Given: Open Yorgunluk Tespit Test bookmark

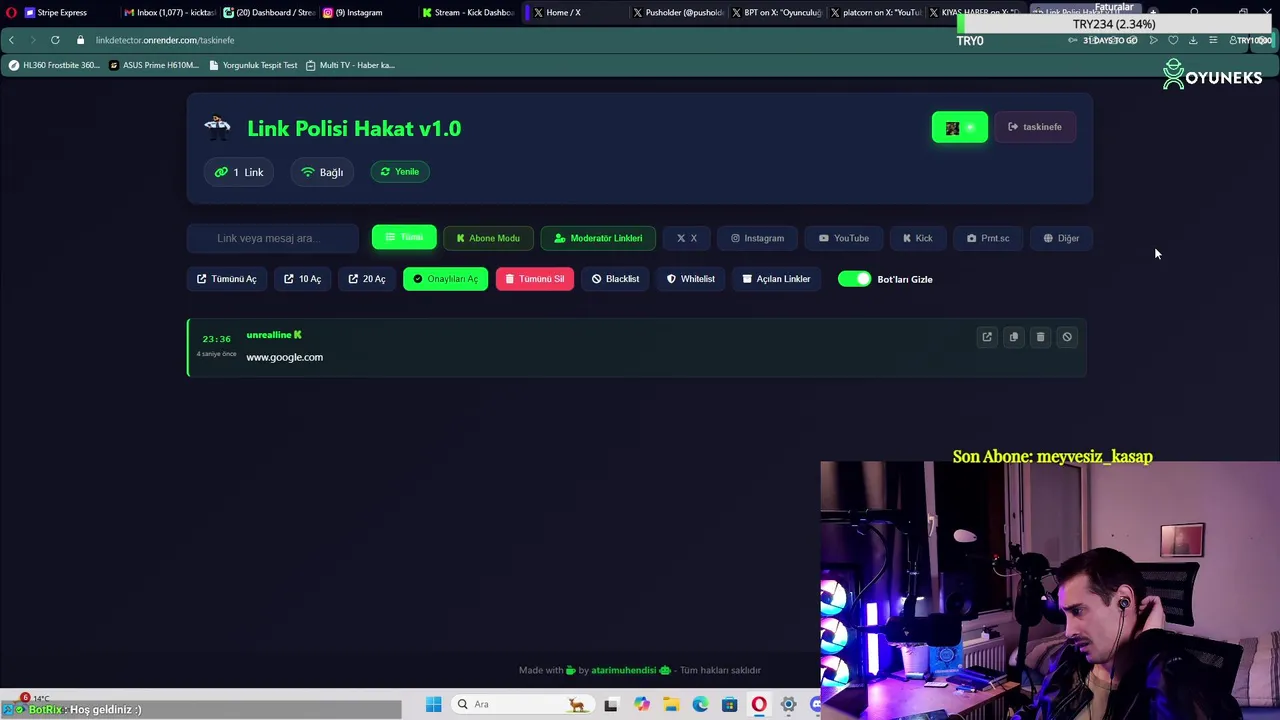Looking at the screenshot, I should [x=253, y=65].
